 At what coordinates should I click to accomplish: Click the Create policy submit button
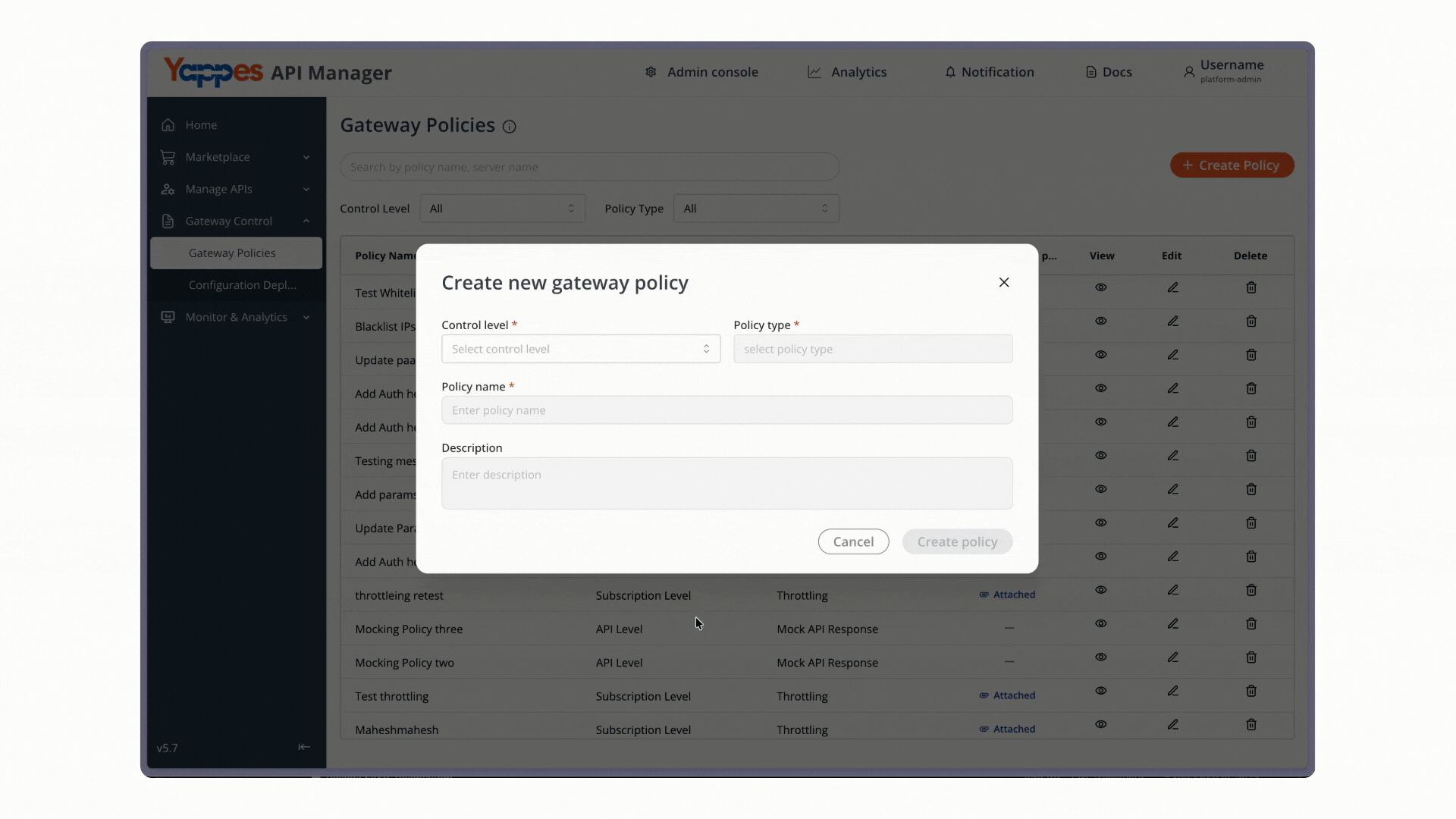[957, 541]
